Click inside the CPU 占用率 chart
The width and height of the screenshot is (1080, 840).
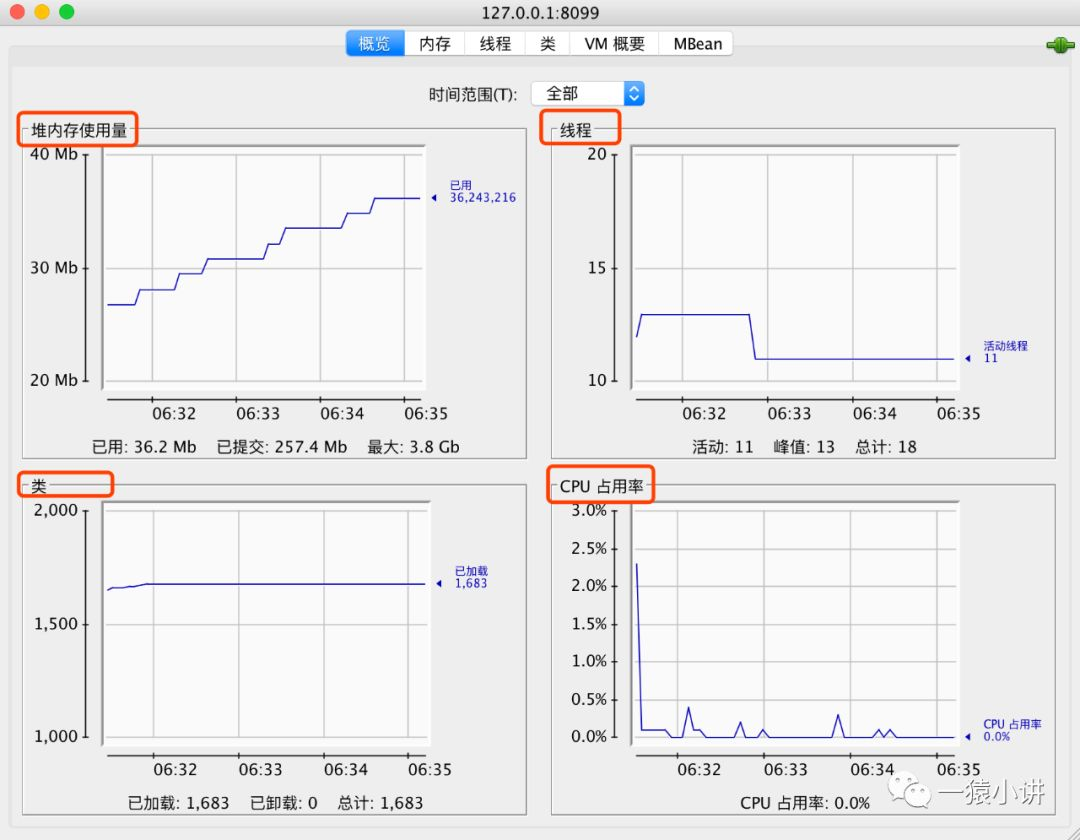coord(796,624)
